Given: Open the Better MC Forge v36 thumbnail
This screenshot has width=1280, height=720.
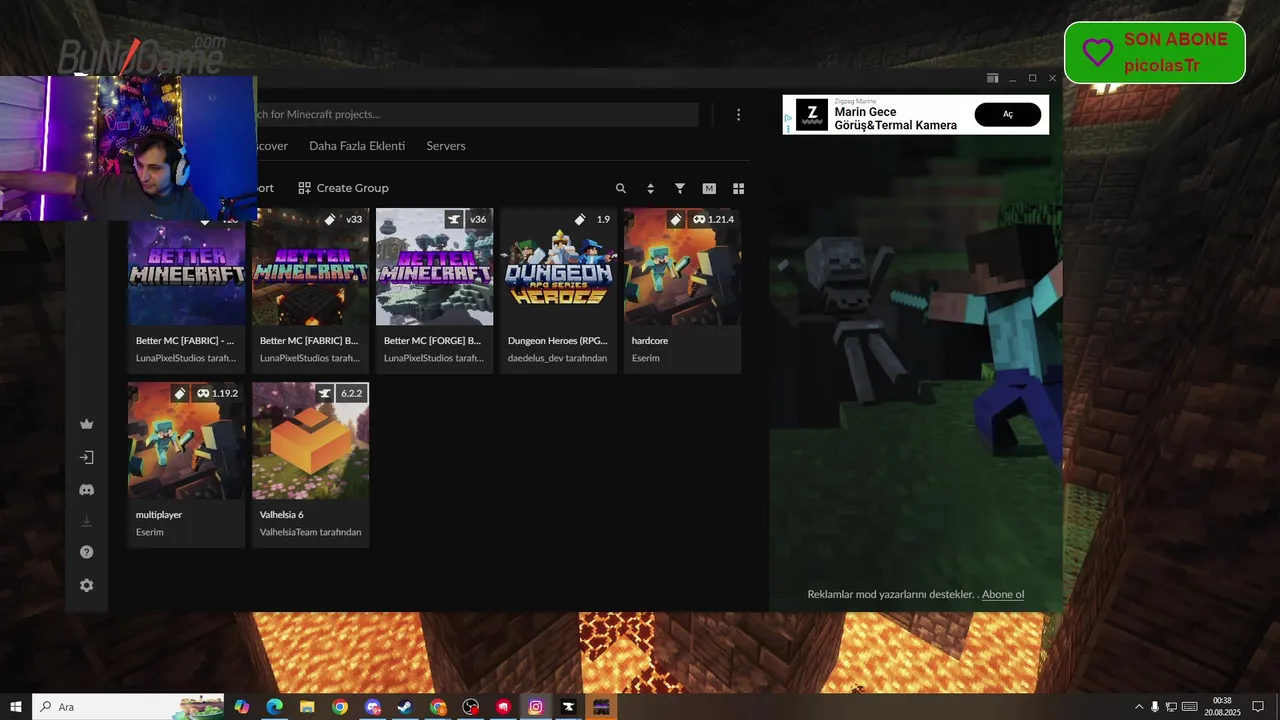Looking at the screenshot, I should pos(434,267).
